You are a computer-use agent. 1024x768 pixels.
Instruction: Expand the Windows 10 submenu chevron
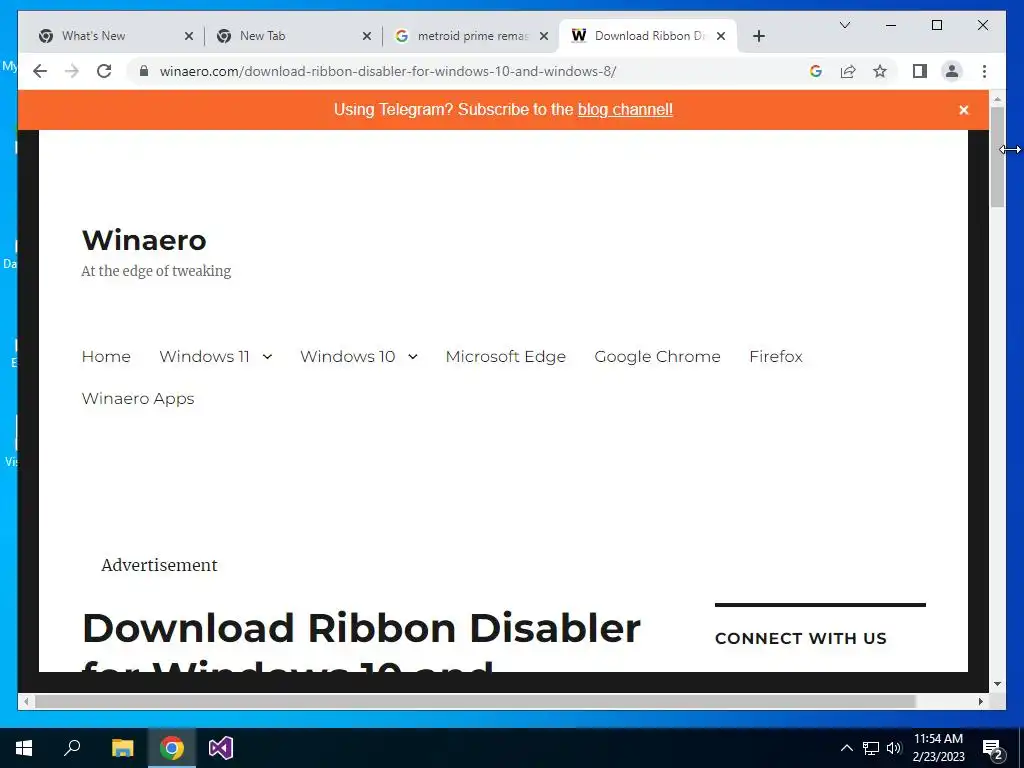(413, 357)
